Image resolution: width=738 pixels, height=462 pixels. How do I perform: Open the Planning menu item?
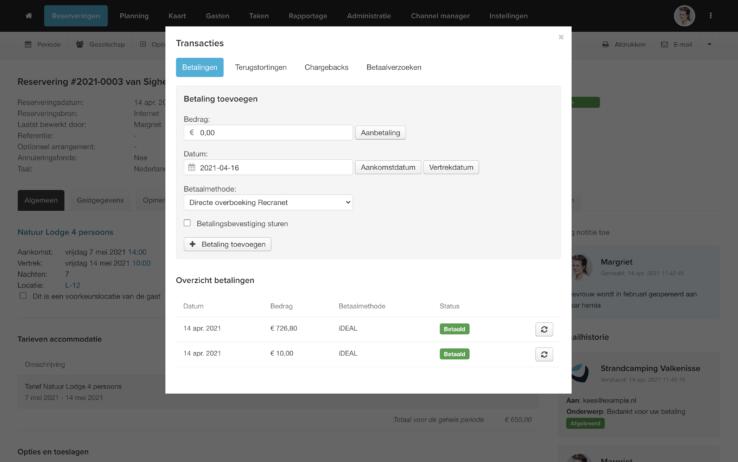point(134,16)
